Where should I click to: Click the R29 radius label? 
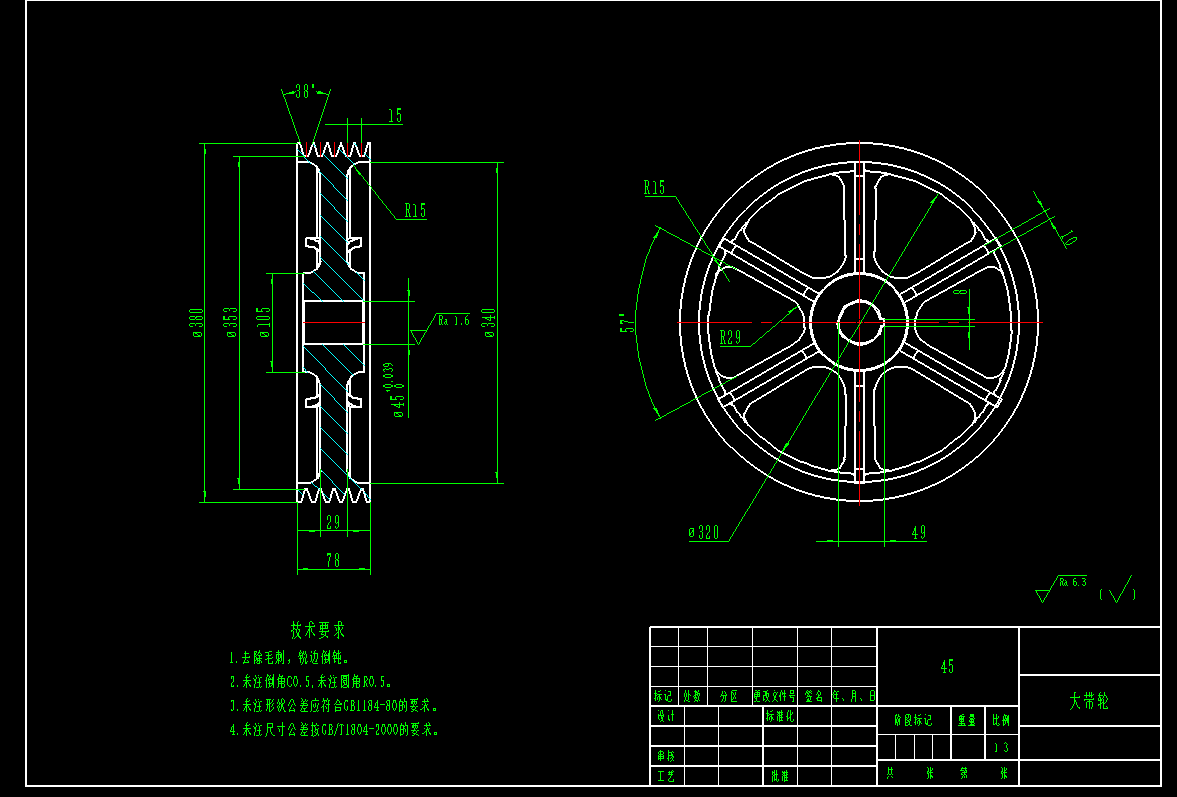coord(730,338)
